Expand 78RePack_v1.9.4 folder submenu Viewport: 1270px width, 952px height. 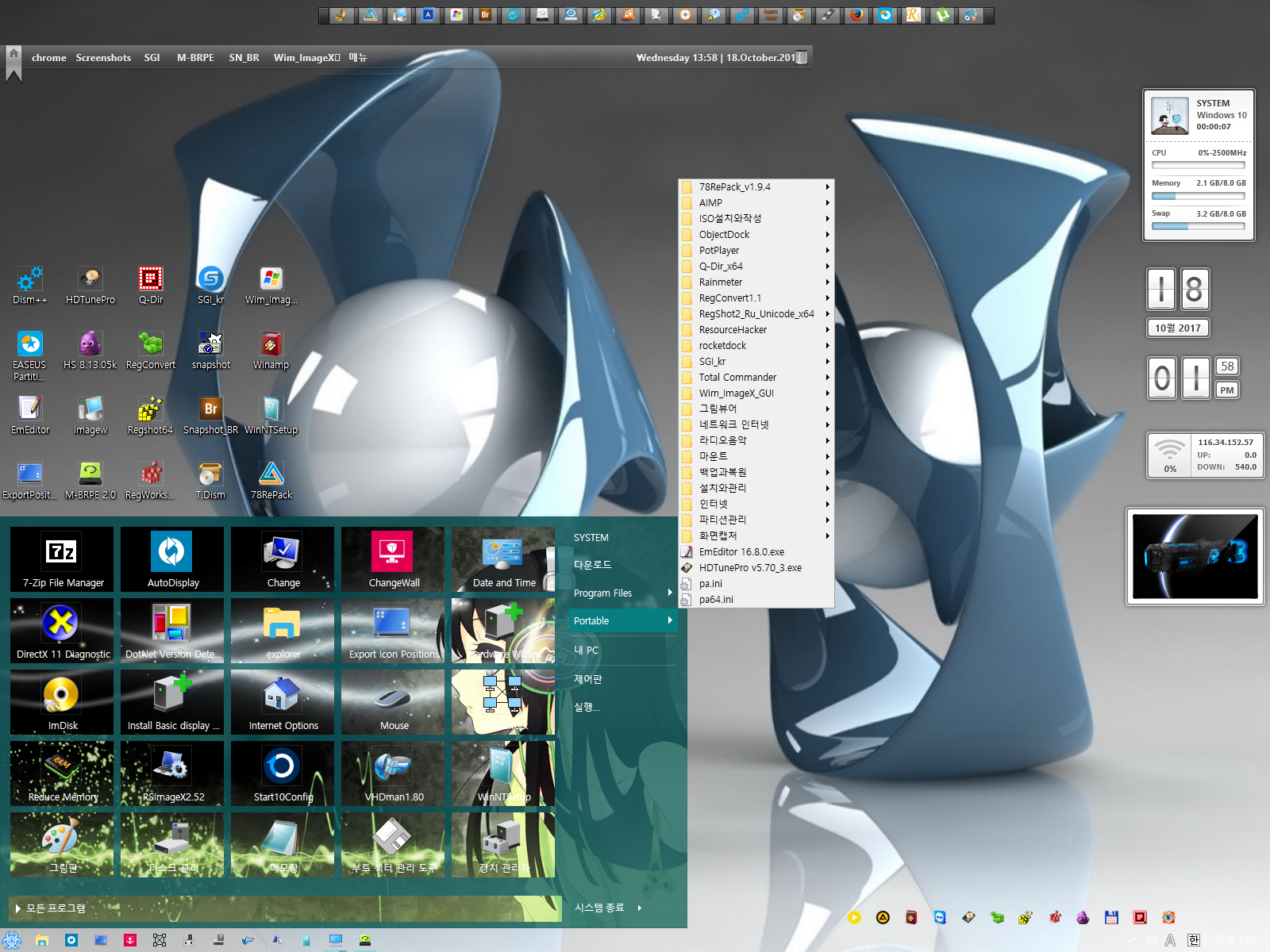click(756, 187)
